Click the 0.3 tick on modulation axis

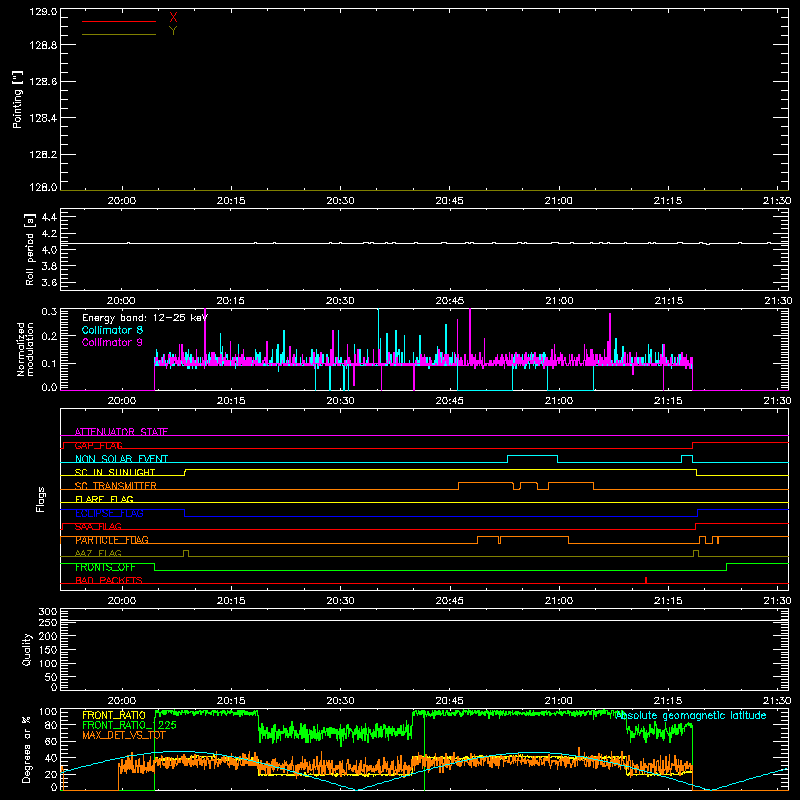tap(49, 311)
